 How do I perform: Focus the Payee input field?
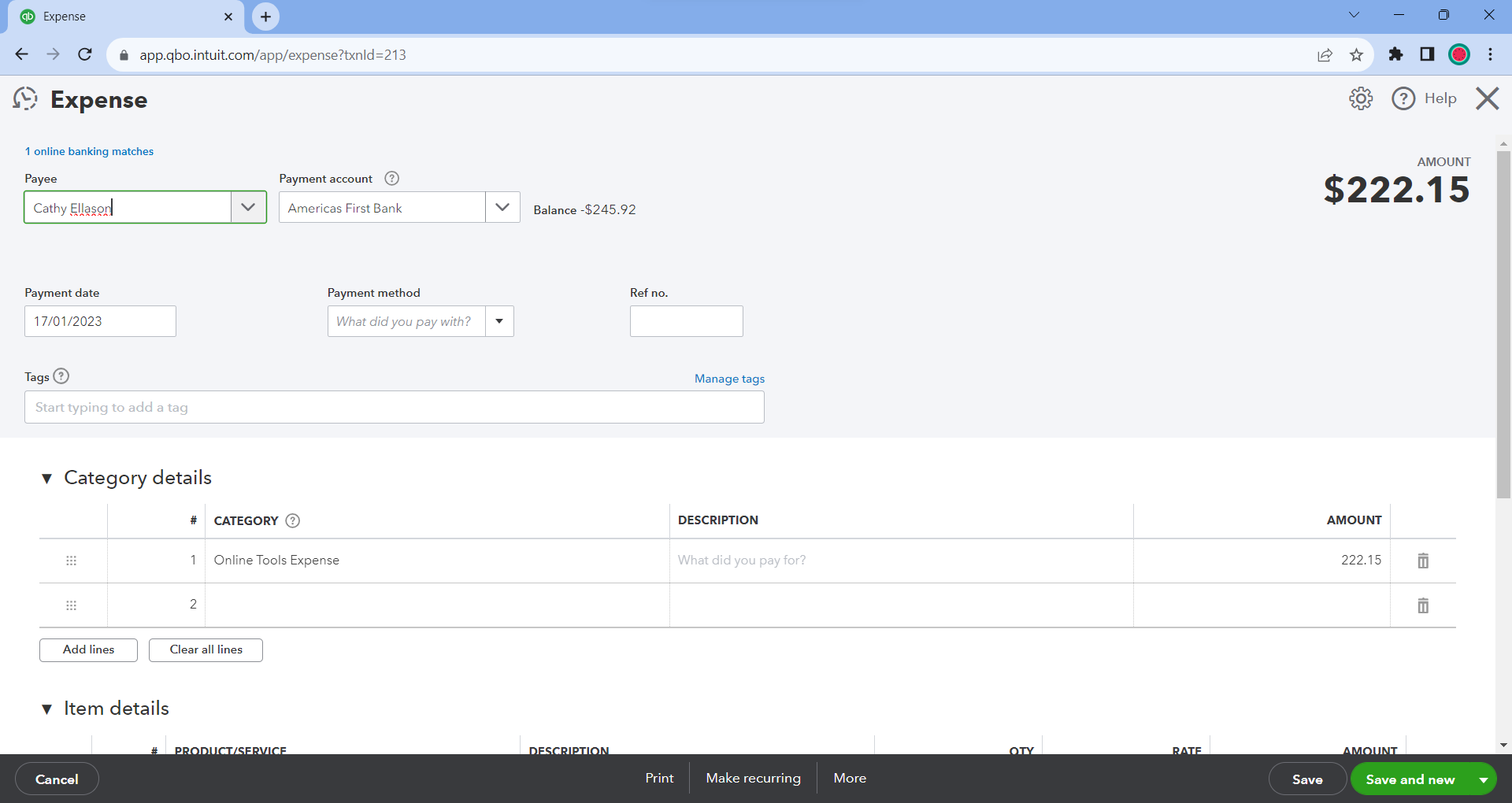point(128,207)
